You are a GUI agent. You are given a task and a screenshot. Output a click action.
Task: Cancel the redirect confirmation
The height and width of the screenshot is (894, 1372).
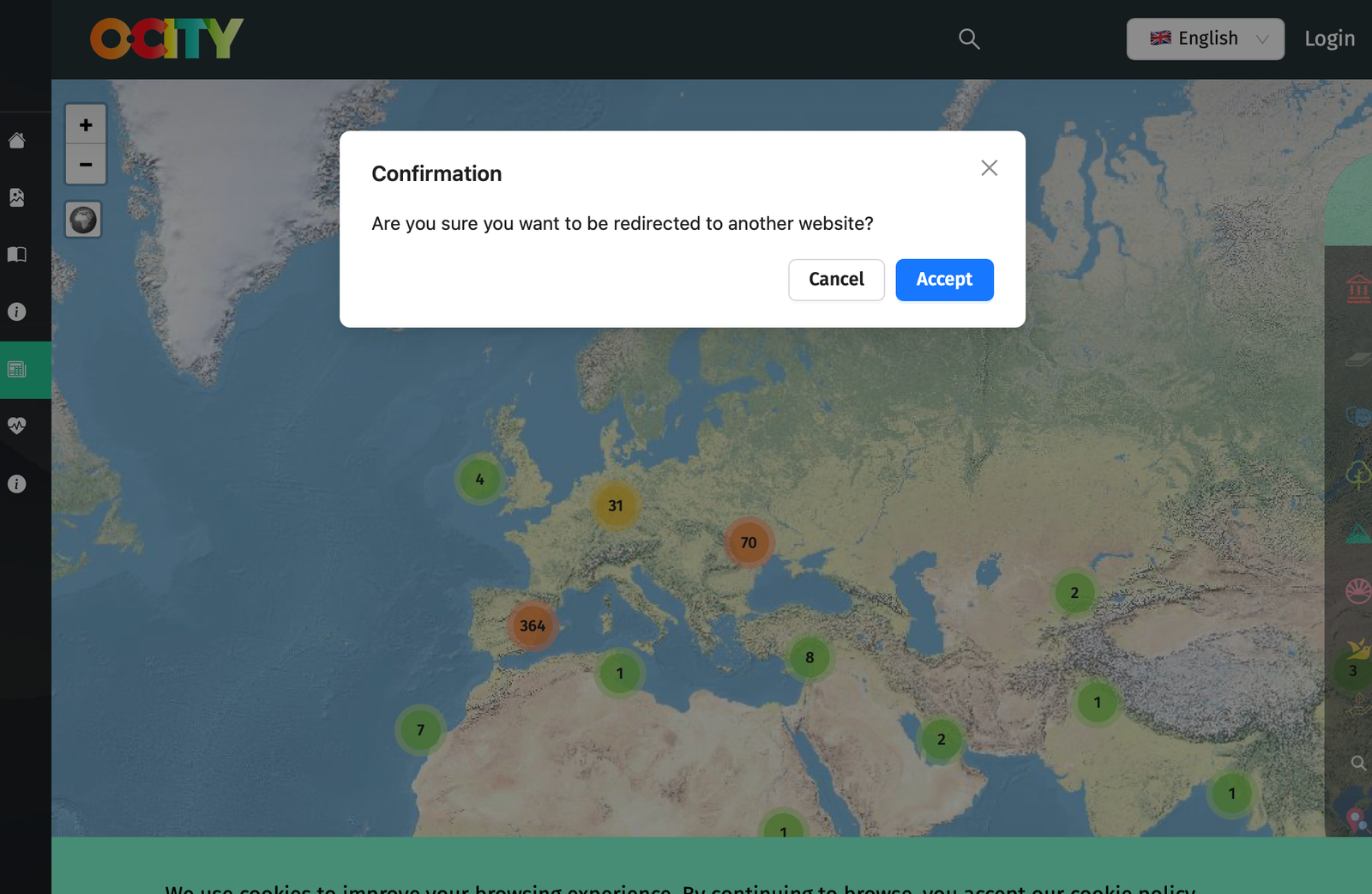(x=836, y=280)
